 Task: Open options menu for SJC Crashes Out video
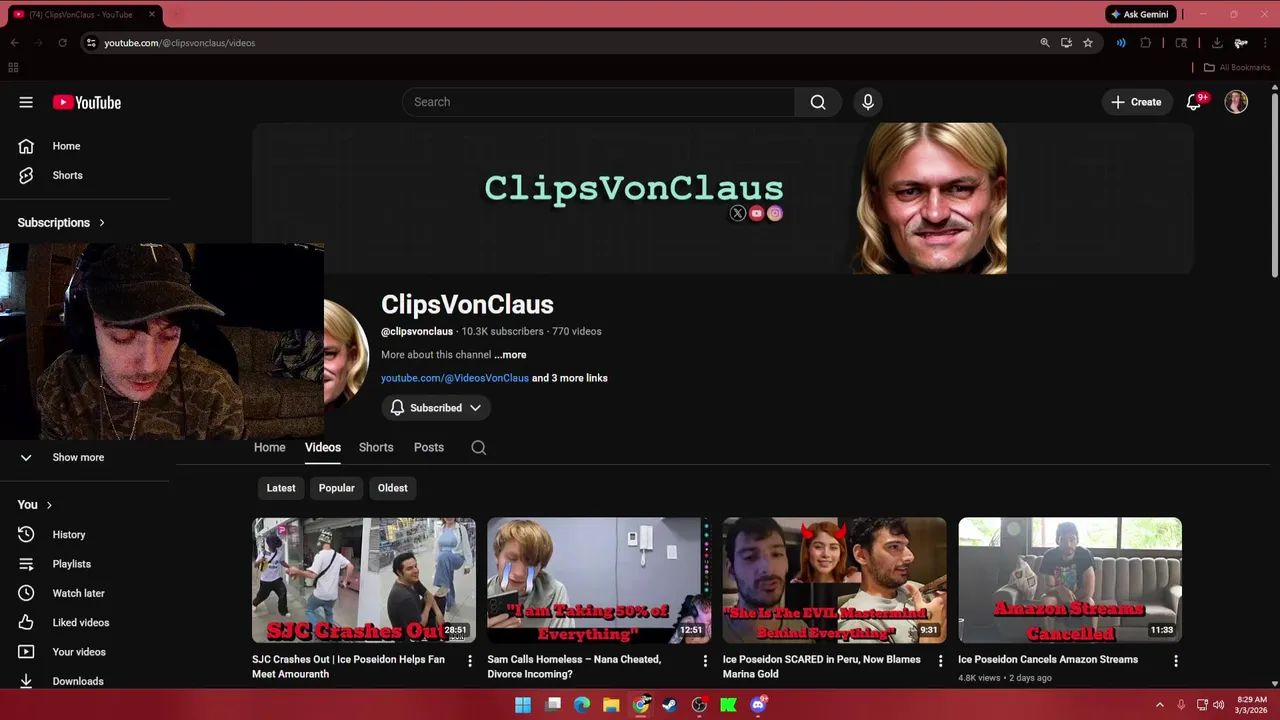[x=470, y=661]
